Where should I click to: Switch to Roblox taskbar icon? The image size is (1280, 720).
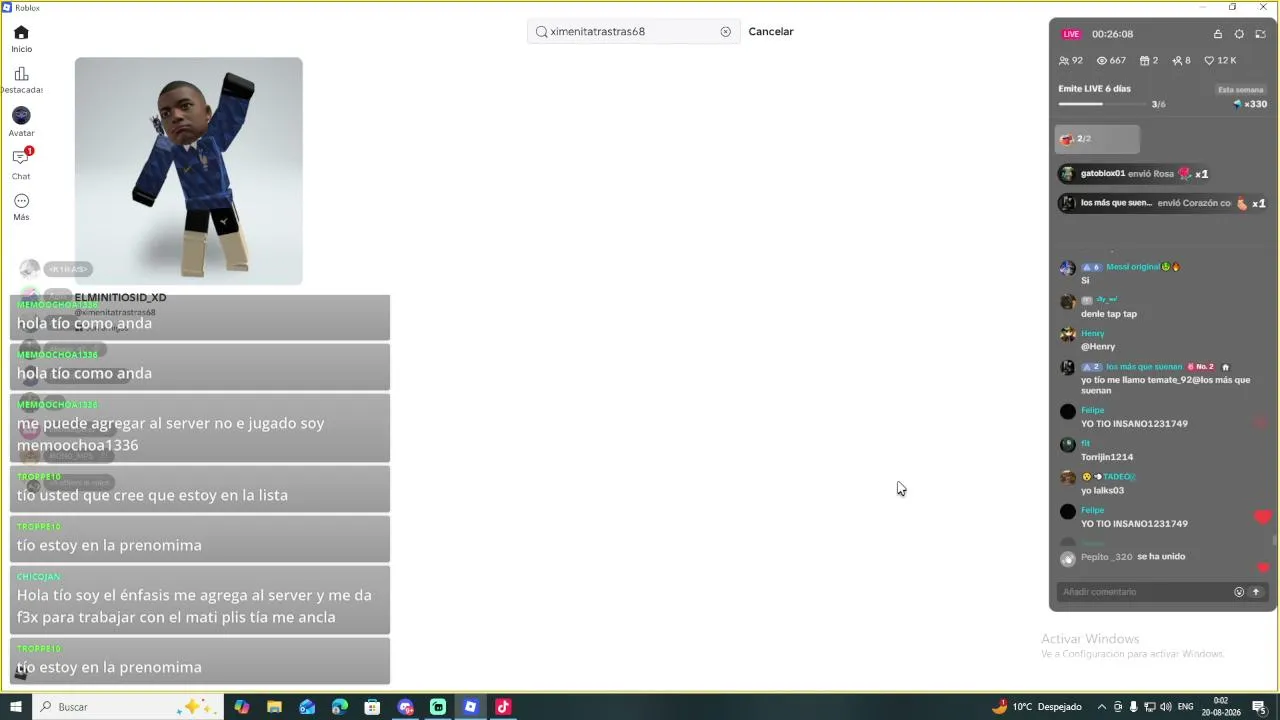tap(470, 707)
